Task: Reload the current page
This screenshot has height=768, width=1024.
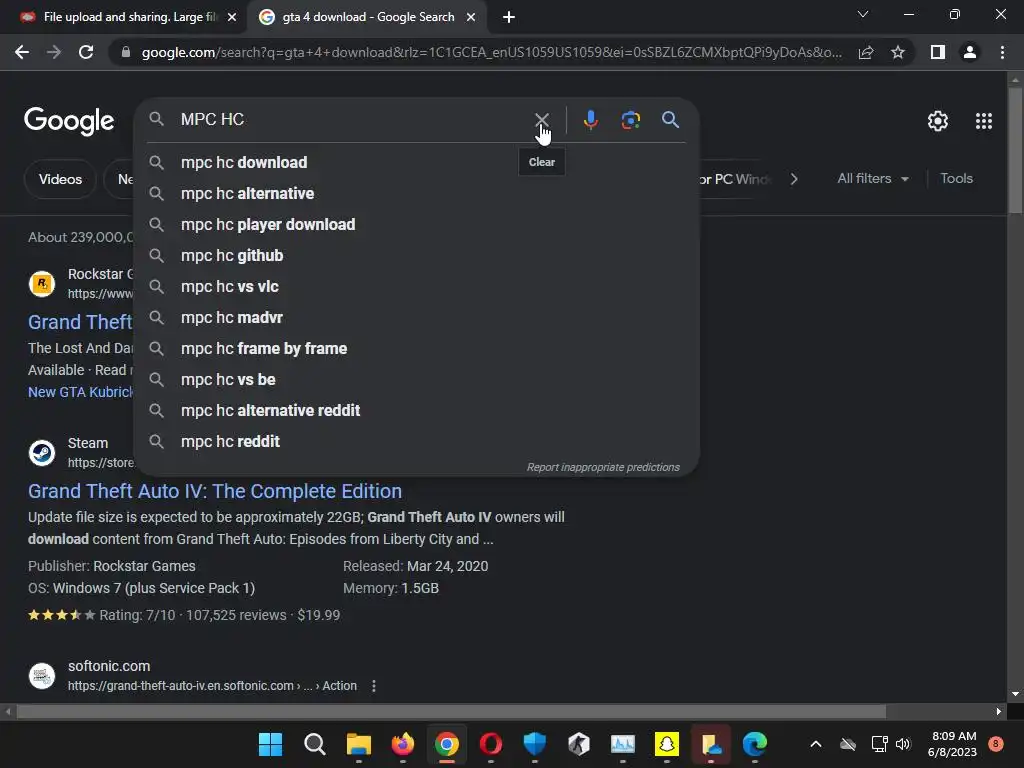Action: 86,52
